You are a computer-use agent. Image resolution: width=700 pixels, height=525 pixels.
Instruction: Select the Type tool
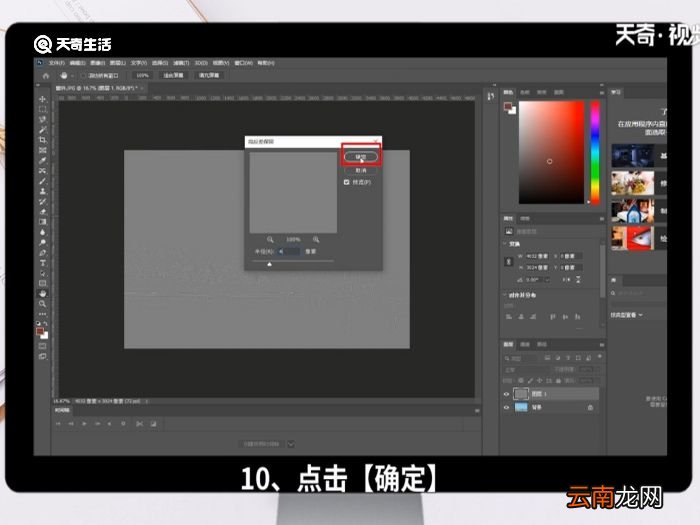[42, 263]
